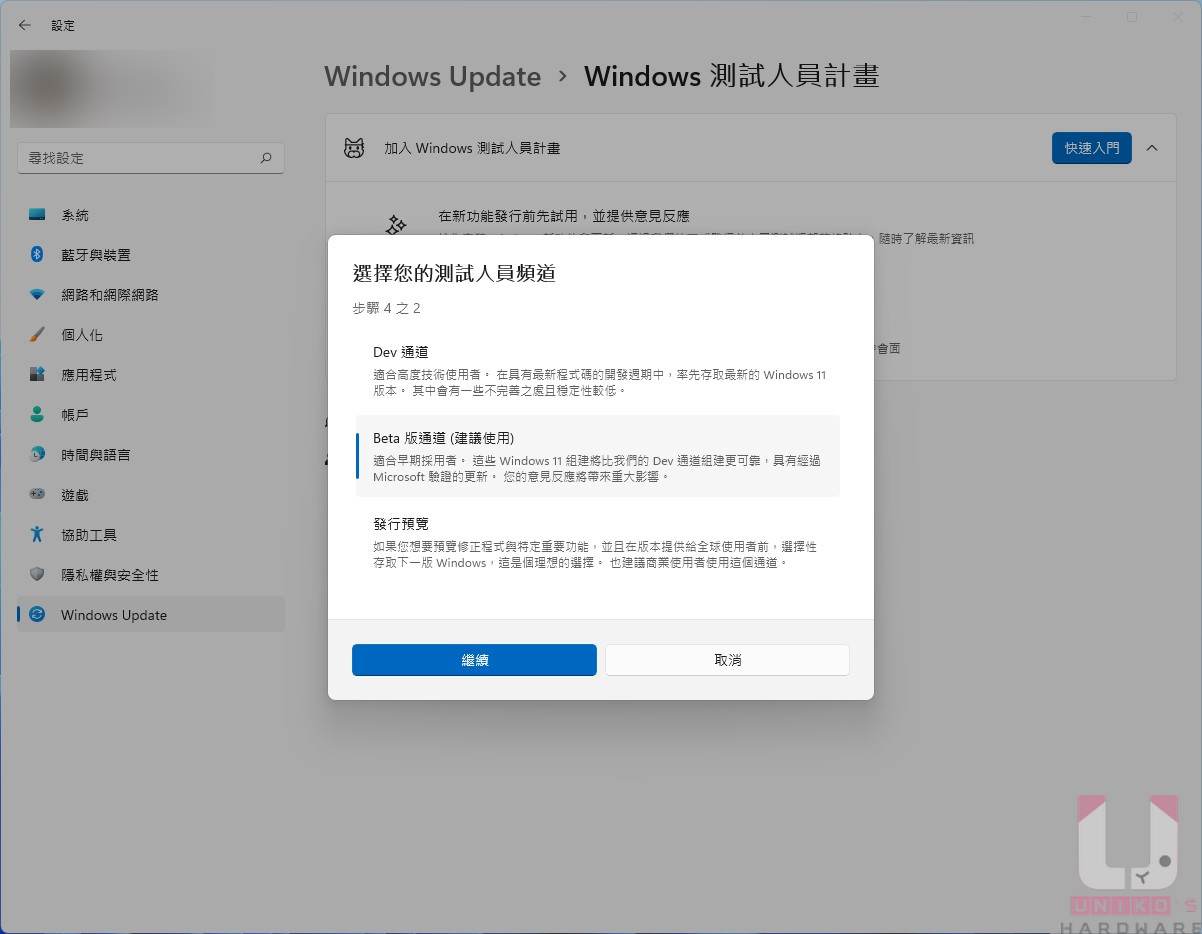Click the search magnifier icon

[x=266, y=158]
